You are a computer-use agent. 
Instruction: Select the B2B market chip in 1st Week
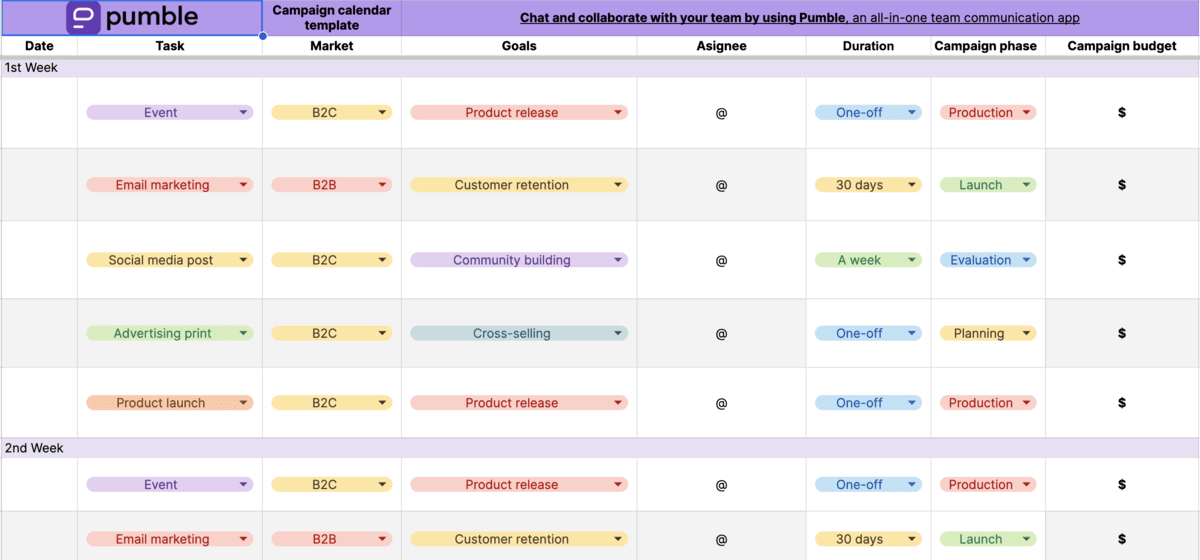click(332, 185)
